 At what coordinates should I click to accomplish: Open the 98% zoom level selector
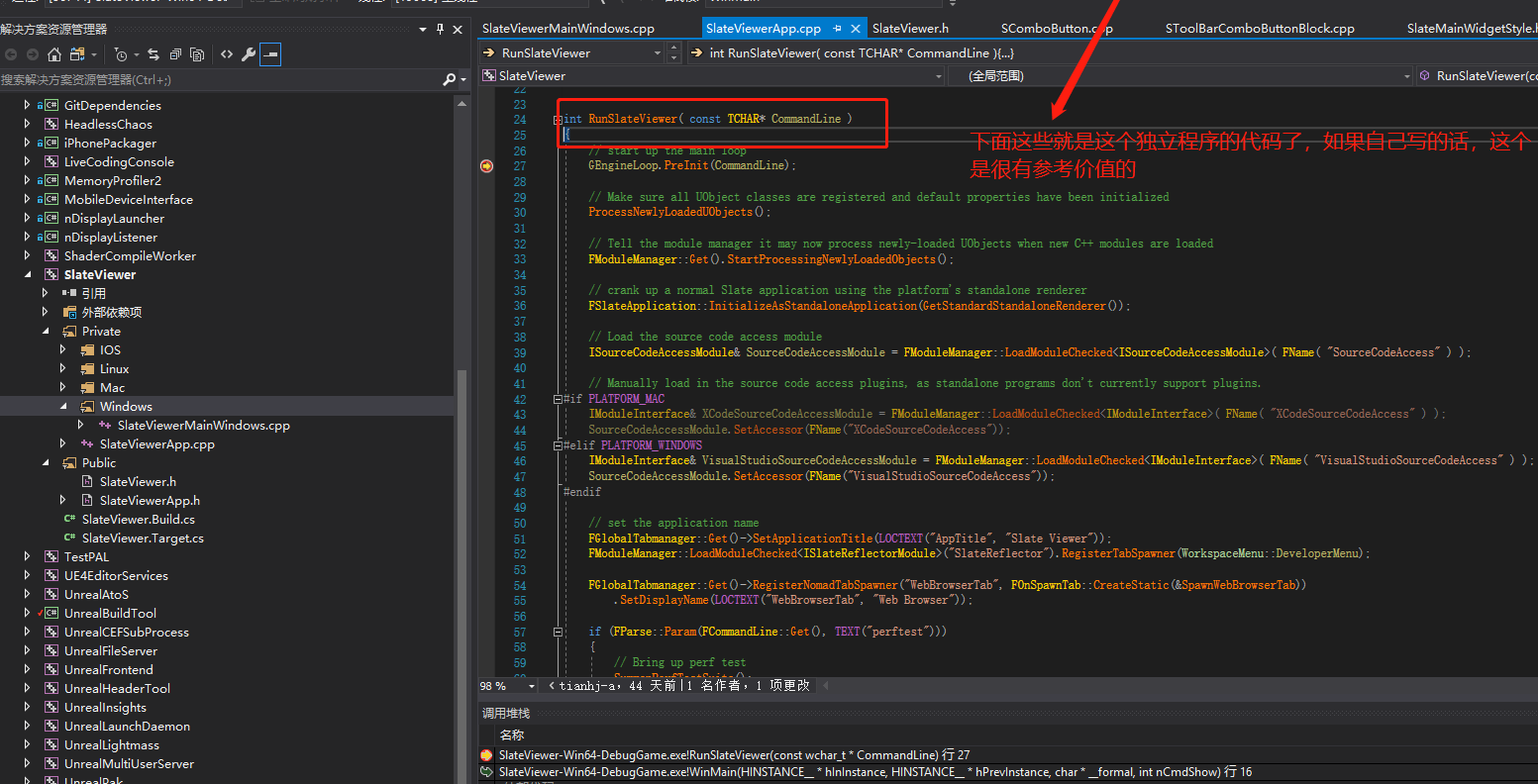click(x=505, y=685)
